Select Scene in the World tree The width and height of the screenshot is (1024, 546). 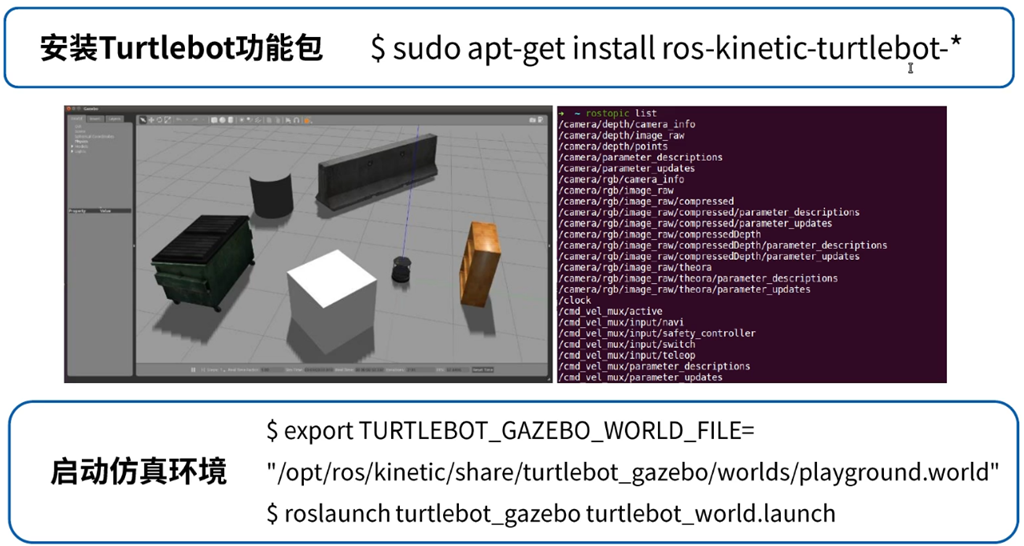point(80,131)
